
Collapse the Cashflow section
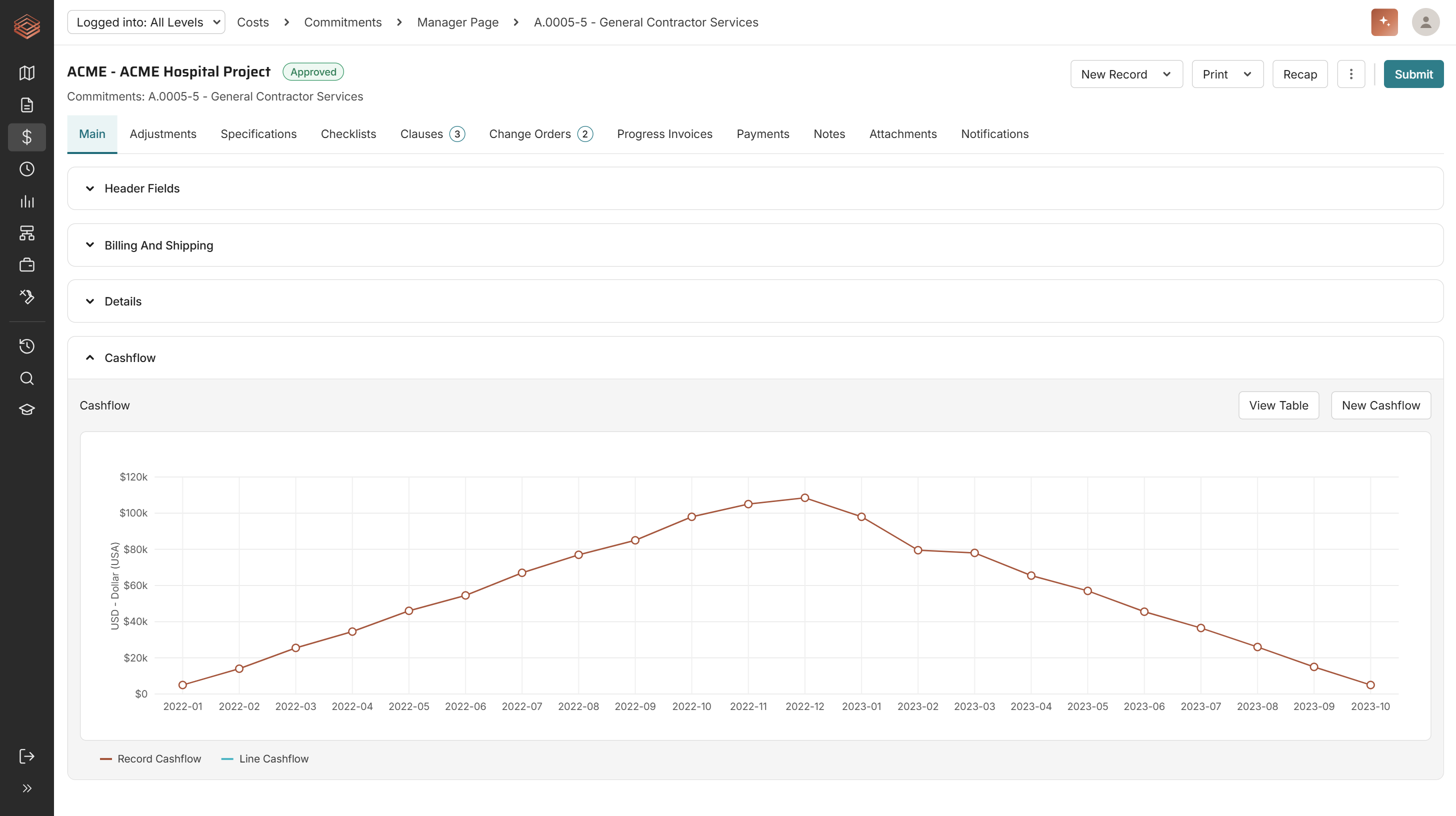click(755, 357)
